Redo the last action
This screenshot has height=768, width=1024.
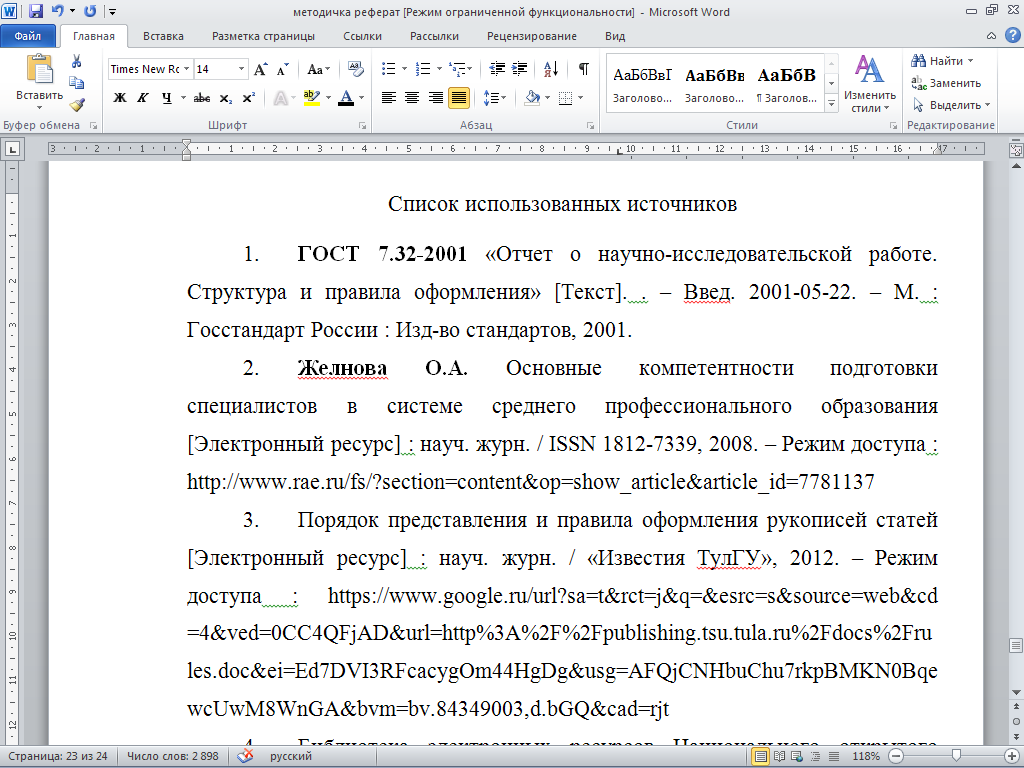pos(90,11)
